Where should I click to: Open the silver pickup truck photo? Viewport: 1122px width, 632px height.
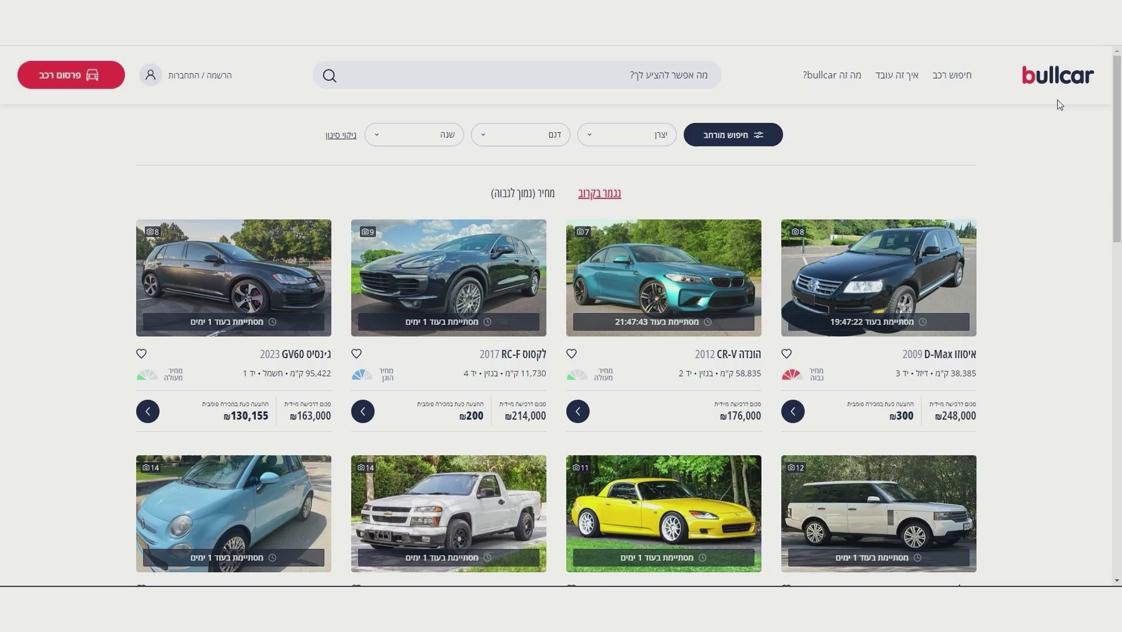[x=449, y=513]
